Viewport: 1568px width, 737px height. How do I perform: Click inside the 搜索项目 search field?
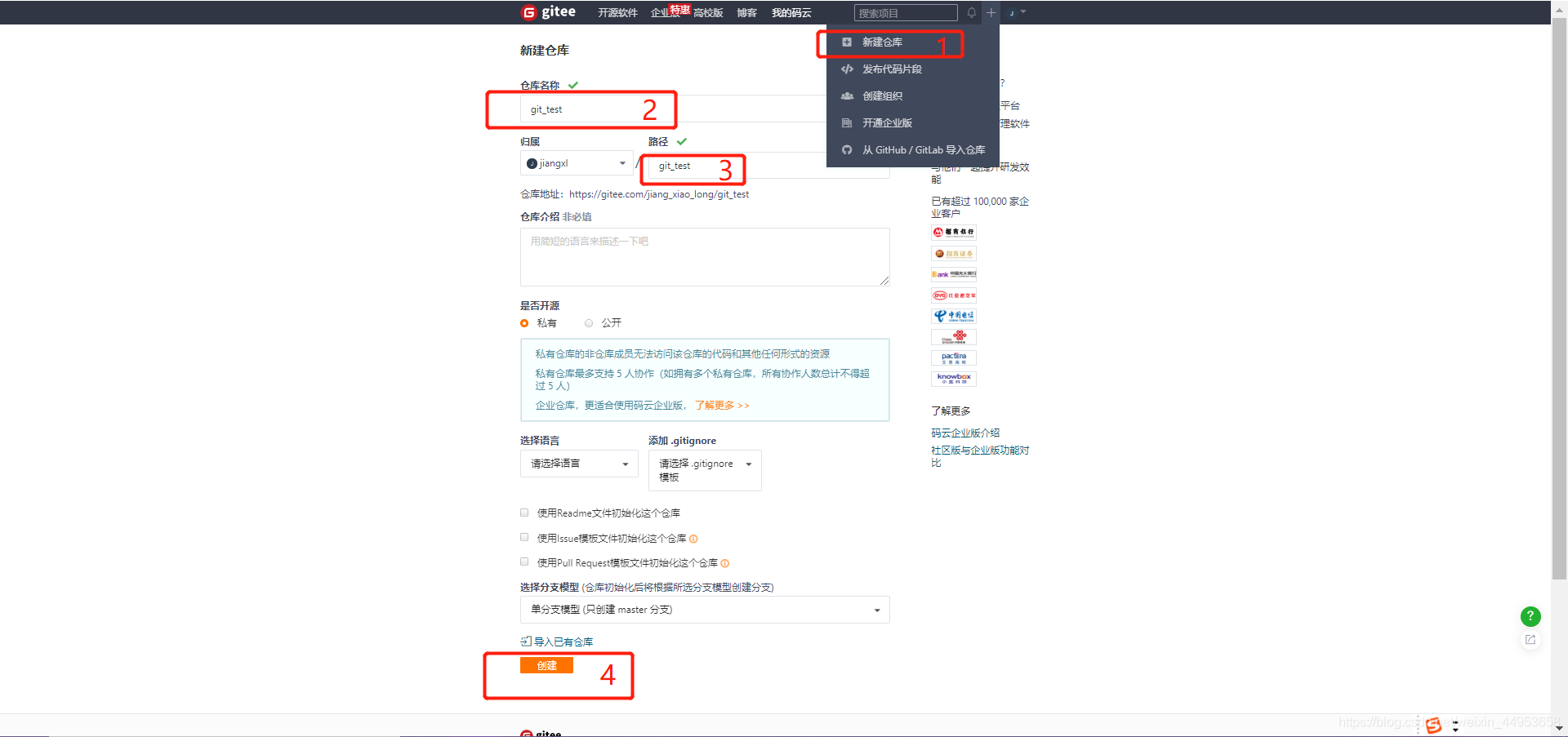[x=905, y=12]
